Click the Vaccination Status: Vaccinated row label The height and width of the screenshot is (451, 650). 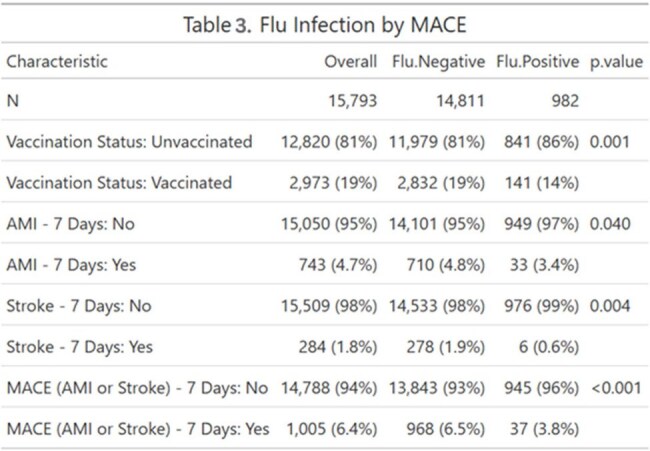119,183
